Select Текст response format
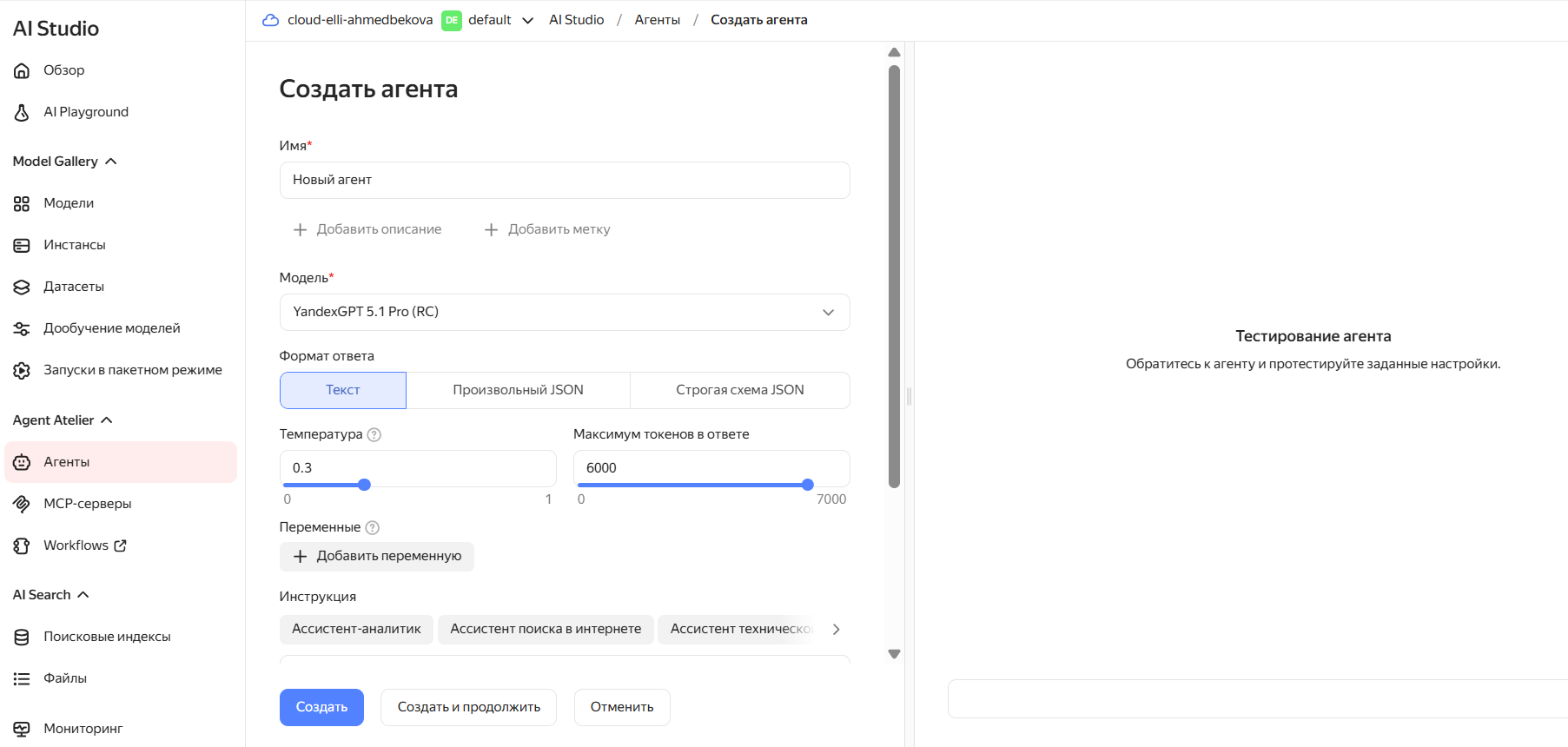 343,390
